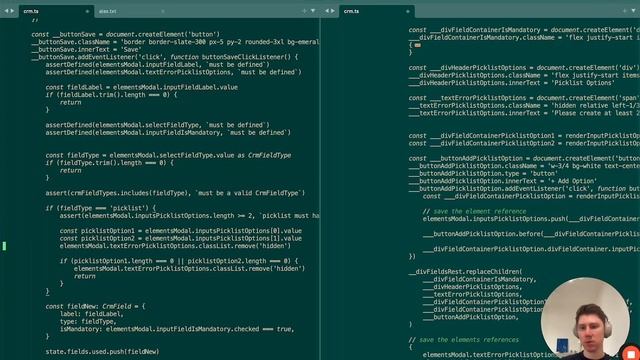Image resolution: width=640 pixels, height=360 pixels.
Task: Close the crm.ts tab in left pane
Action: 87,11
